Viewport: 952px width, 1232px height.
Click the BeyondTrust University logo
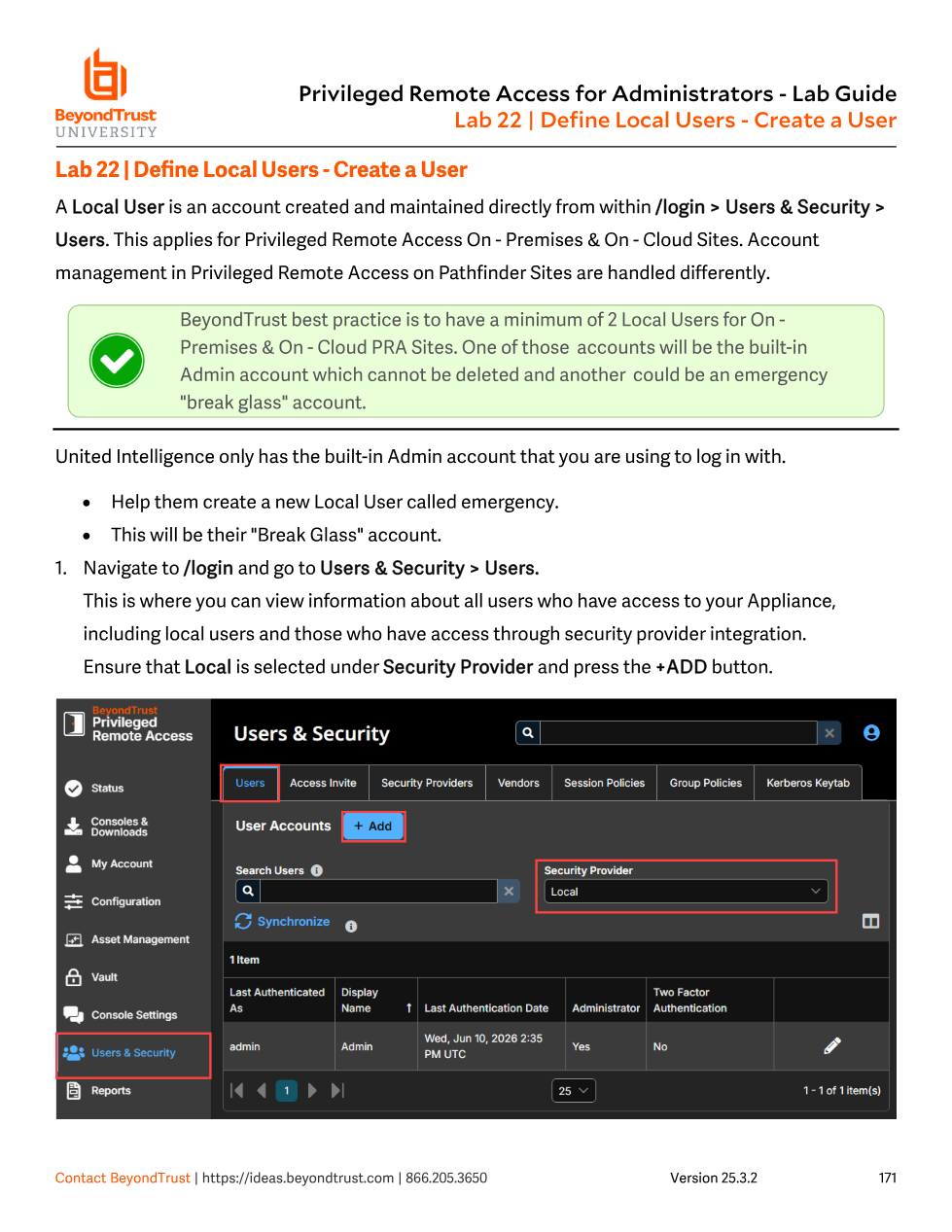106,93
